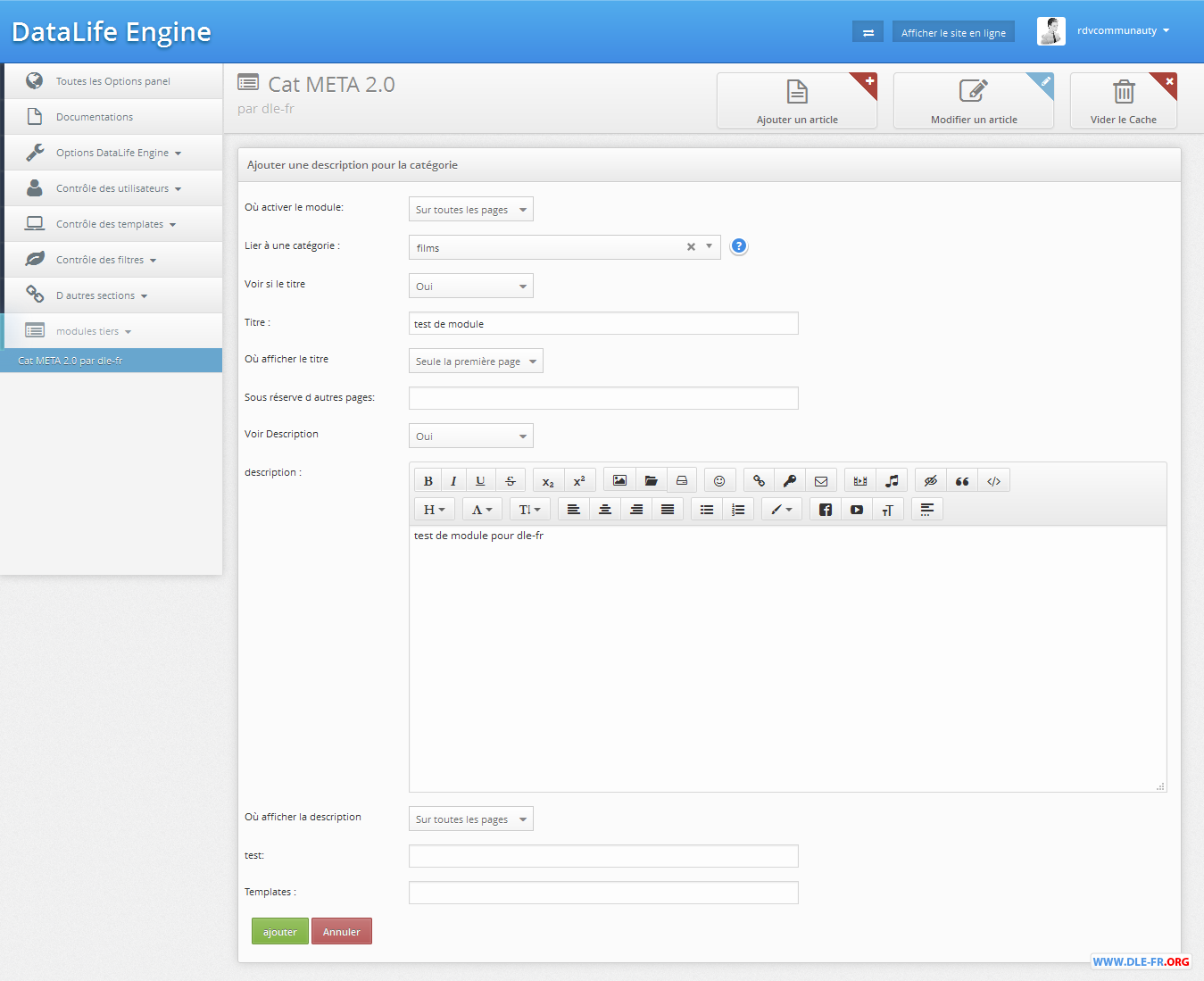The height and width of the screenshot is (981, 1204).
Task: Insert a numbered list
Action: [738, 510]
